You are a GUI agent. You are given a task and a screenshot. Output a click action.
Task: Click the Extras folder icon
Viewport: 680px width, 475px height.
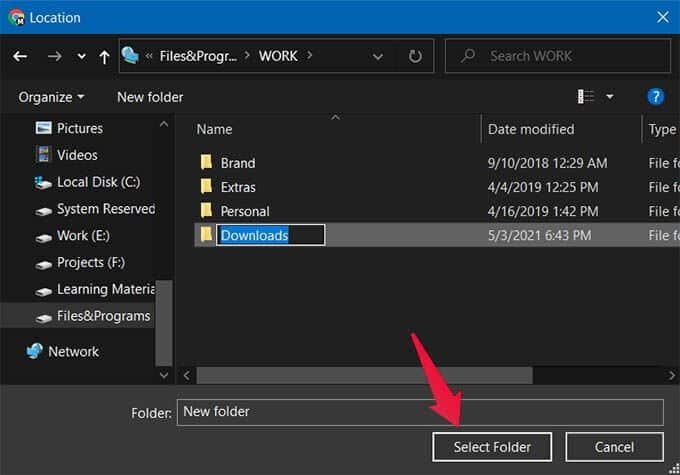206,187
